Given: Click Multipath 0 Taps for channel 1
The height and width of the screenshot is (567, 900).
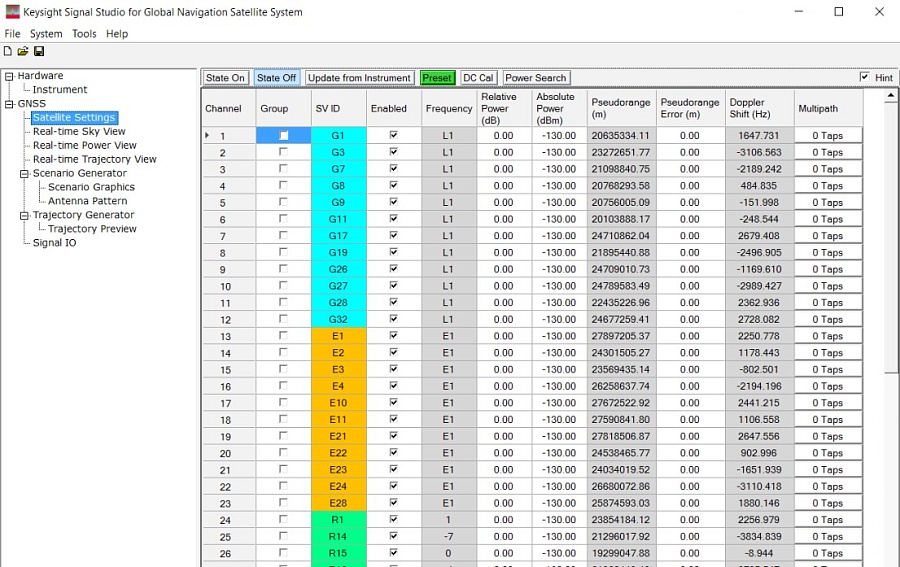Looking at the screenshot, I should (x=827, y=136).
